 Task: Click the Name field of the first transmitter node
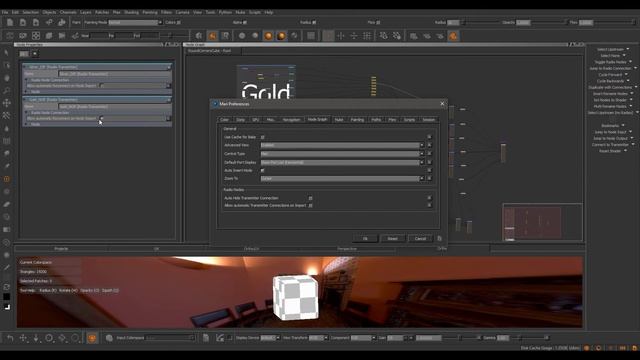pyautogui.click(x=115, y=74)
